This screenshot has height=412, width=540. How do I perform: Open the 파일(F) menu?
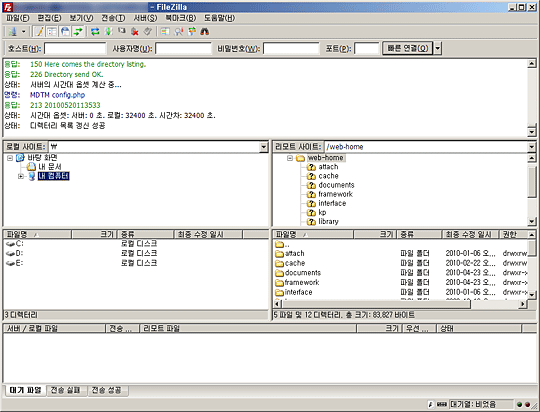(x=18, y=18)
